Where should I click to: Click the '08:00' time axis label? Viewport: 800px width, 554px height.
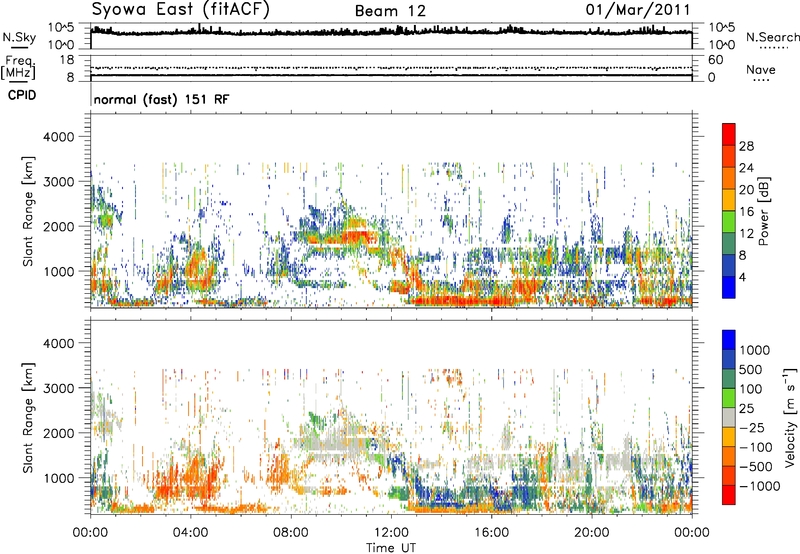[291, 533]
